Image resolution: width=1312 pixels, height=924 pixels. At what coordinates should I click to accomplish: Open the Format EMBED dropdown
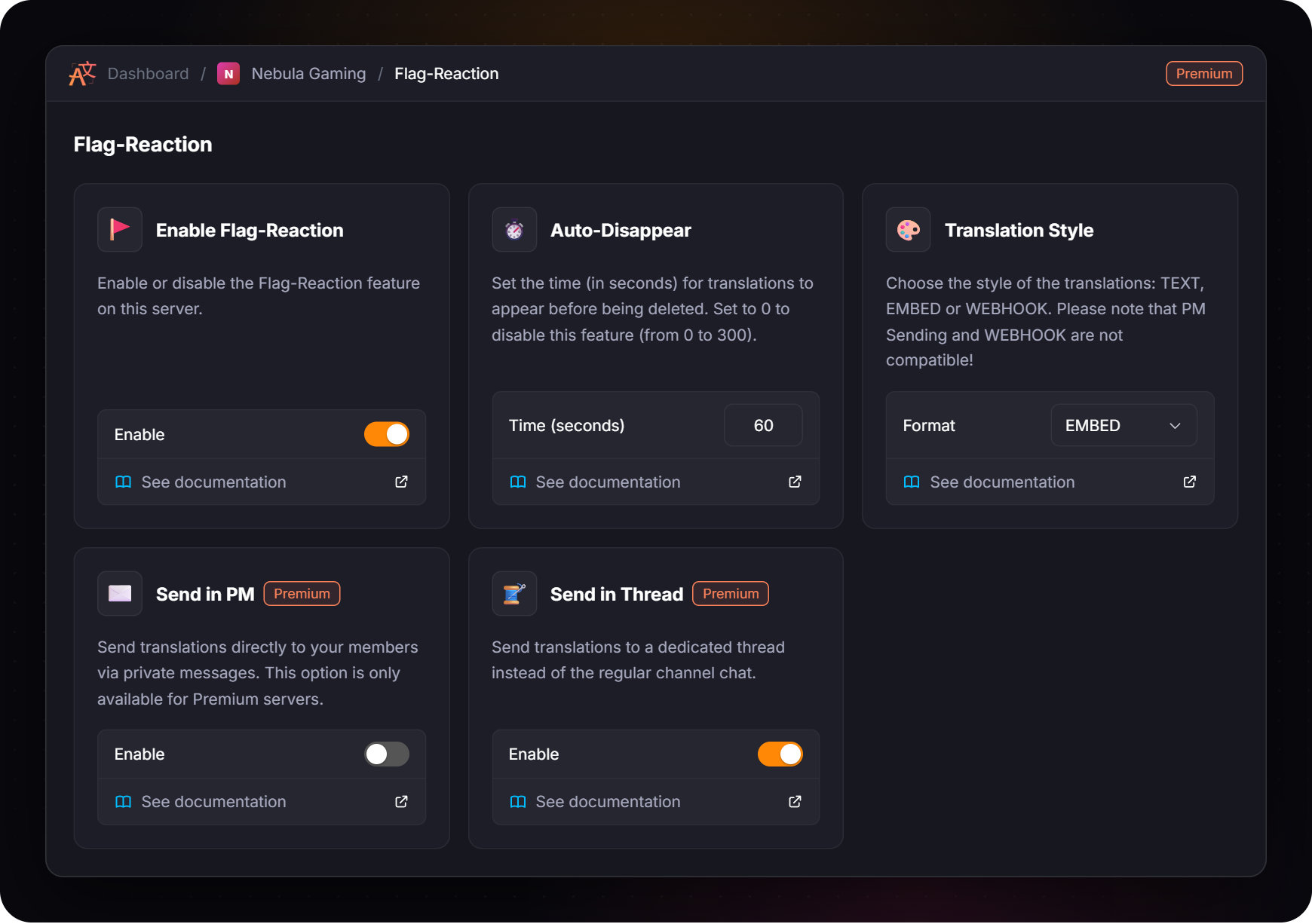[1123, 425]
